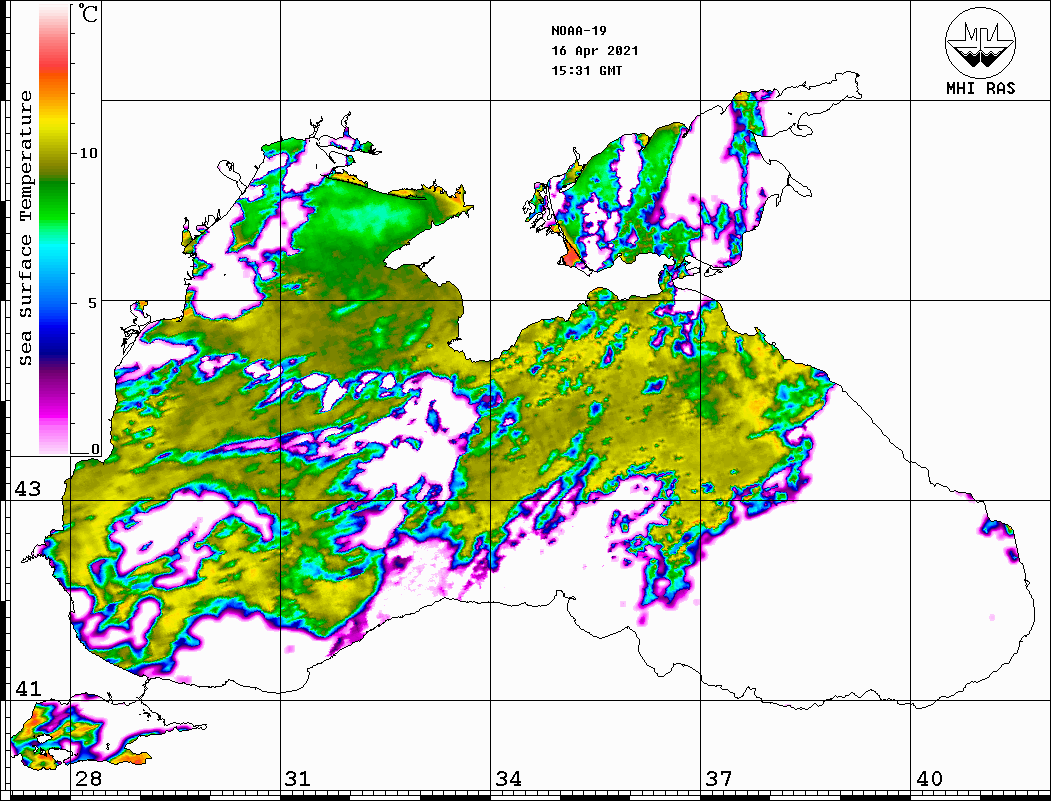Click the "MHI RAS" caption text
Screen dimensions: 1051x801
coord(981,88)
